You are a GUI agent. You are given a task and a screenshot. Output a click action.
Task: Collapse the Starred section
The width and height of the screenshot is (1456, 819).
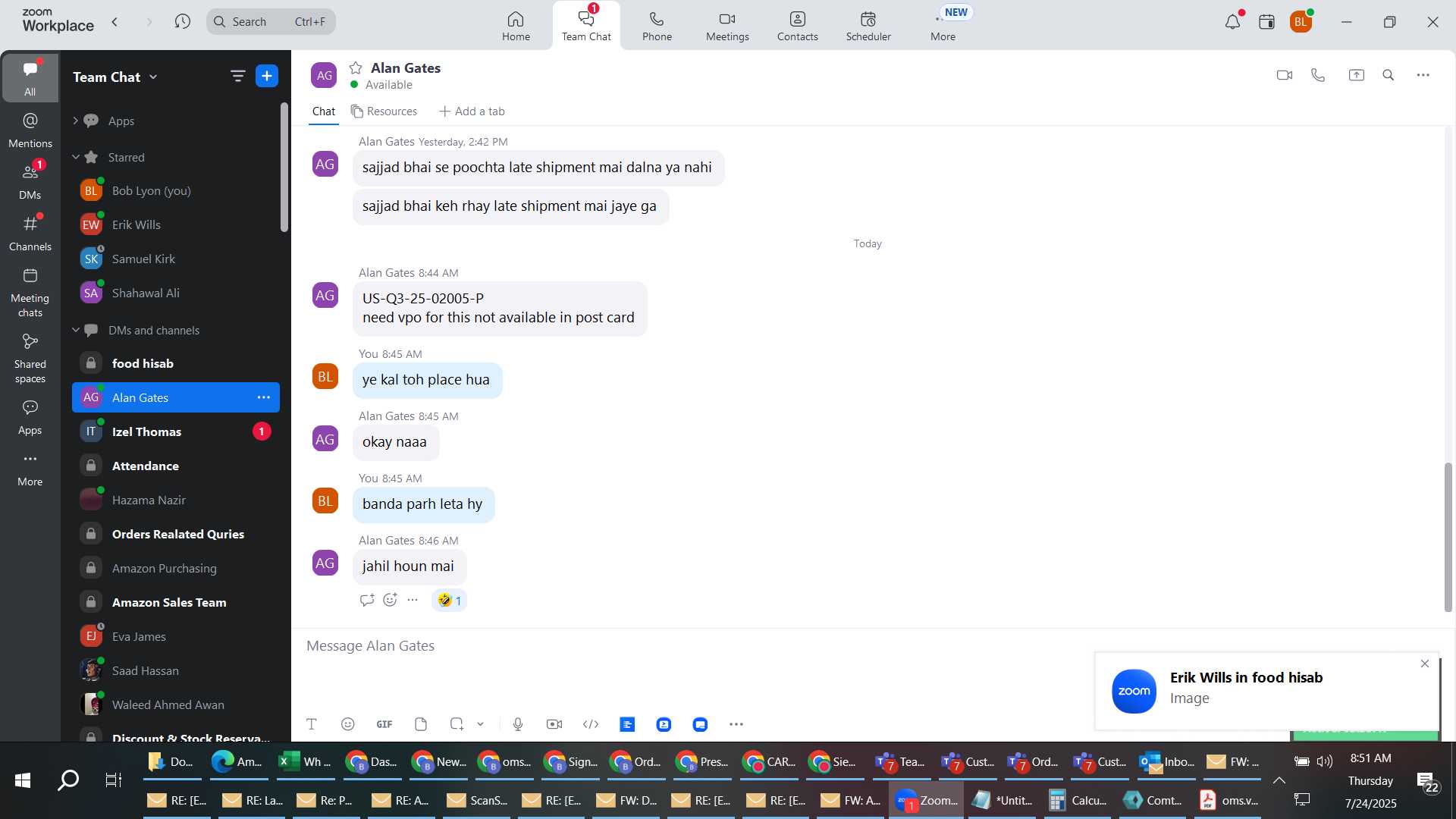75,157
